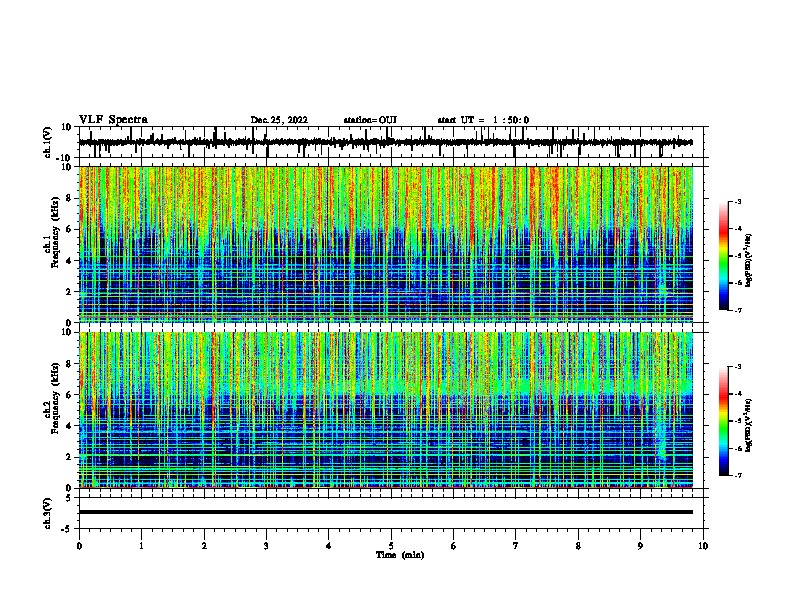792x612 pixels.
Task: Click the "ch.3(V)" axis label
Action: coord(48,513)
